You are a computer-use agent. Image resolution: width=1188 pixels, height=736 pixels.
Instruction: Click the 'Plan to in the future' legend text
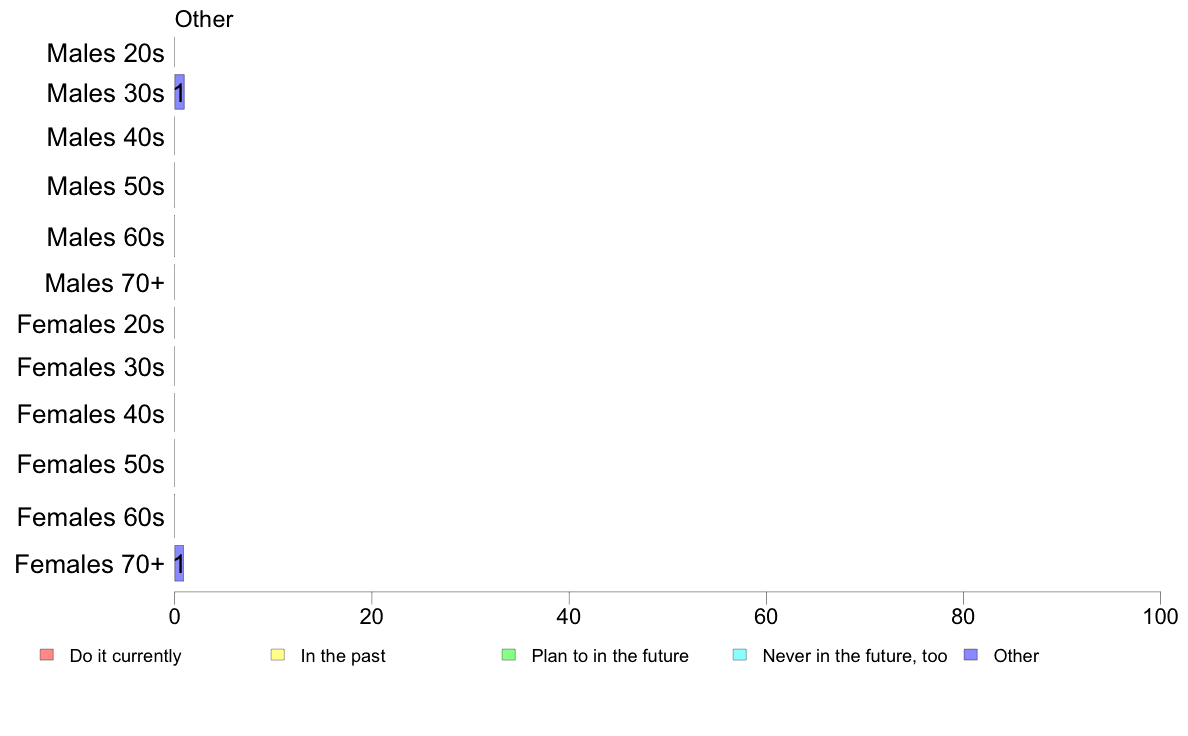click(x=610, y=656)
